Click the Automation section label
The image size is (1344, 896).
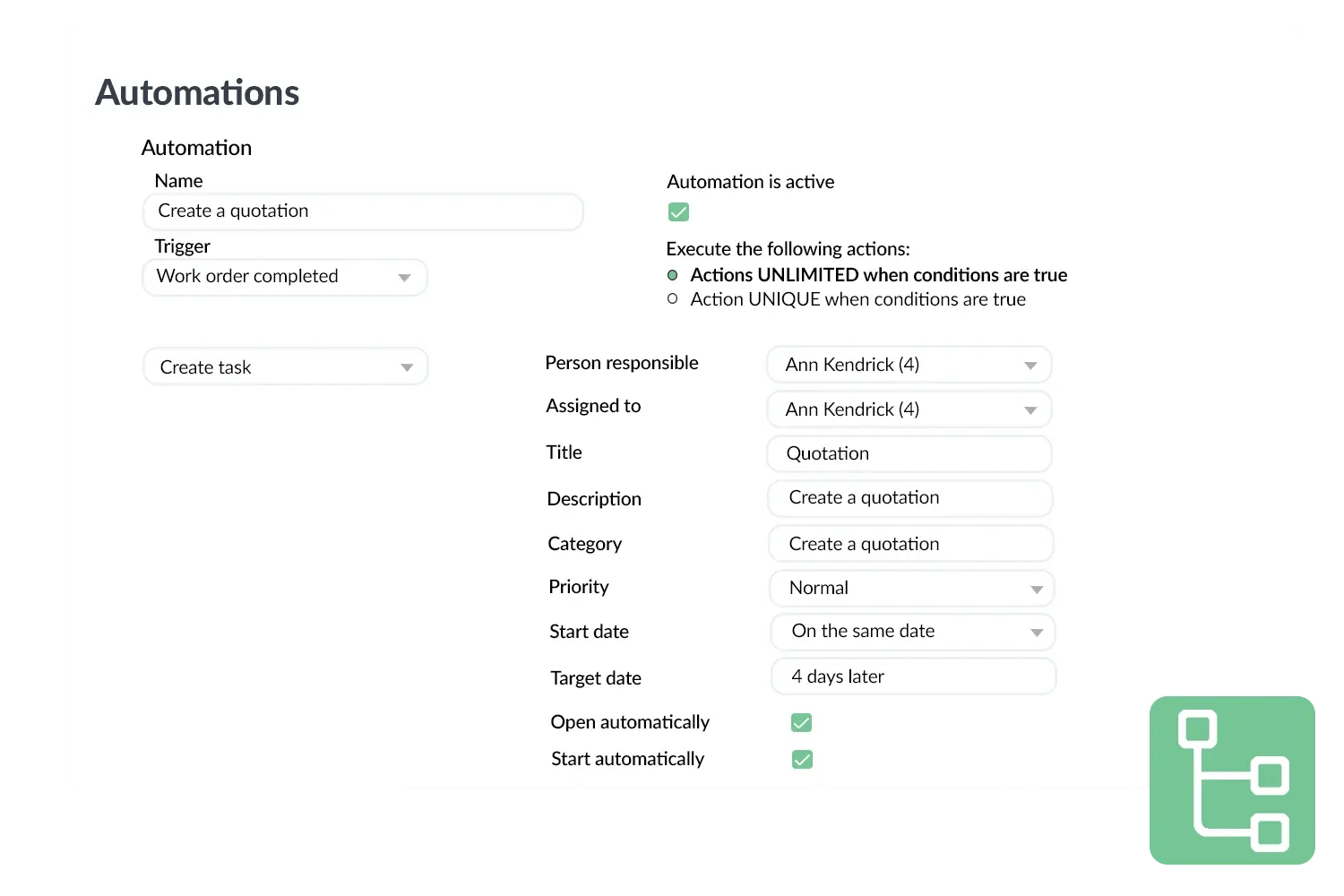click(196, 147)
